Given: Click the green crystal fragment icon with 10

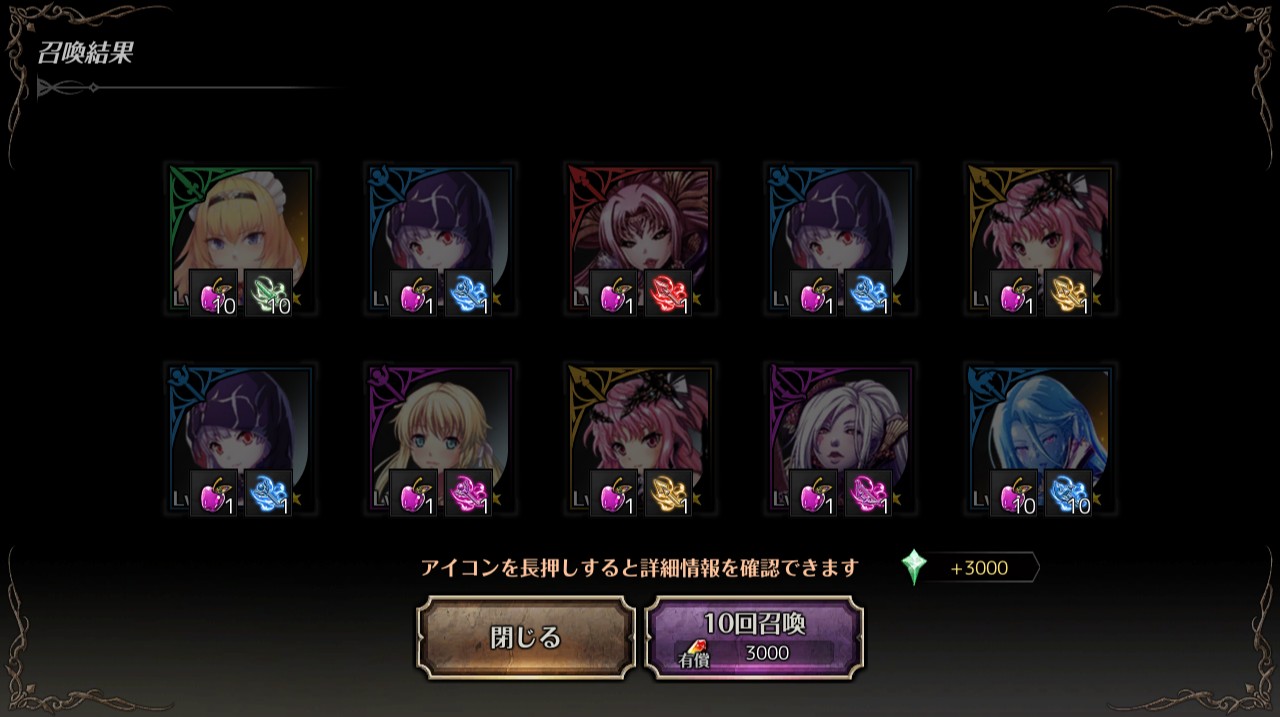Looking at the screenshot, I should 269,294.
